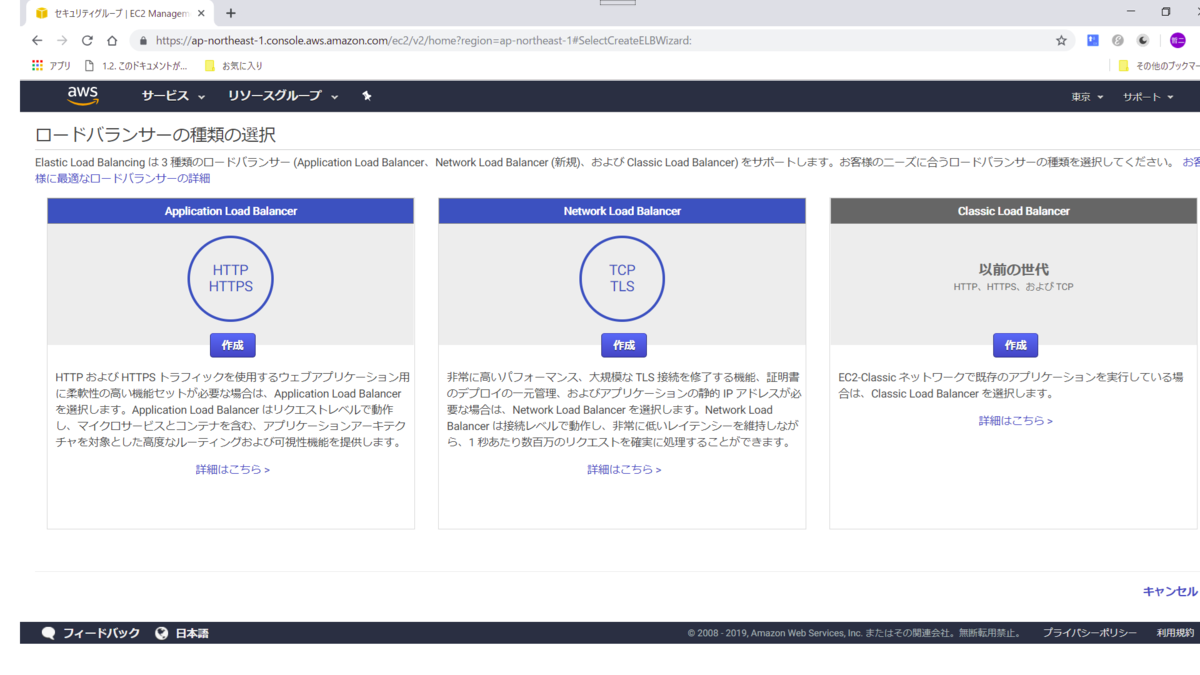The width and height of the screenshot is (1200, 675).
Task: Click 作成 under Application Load Balancer
Action: 231,344
